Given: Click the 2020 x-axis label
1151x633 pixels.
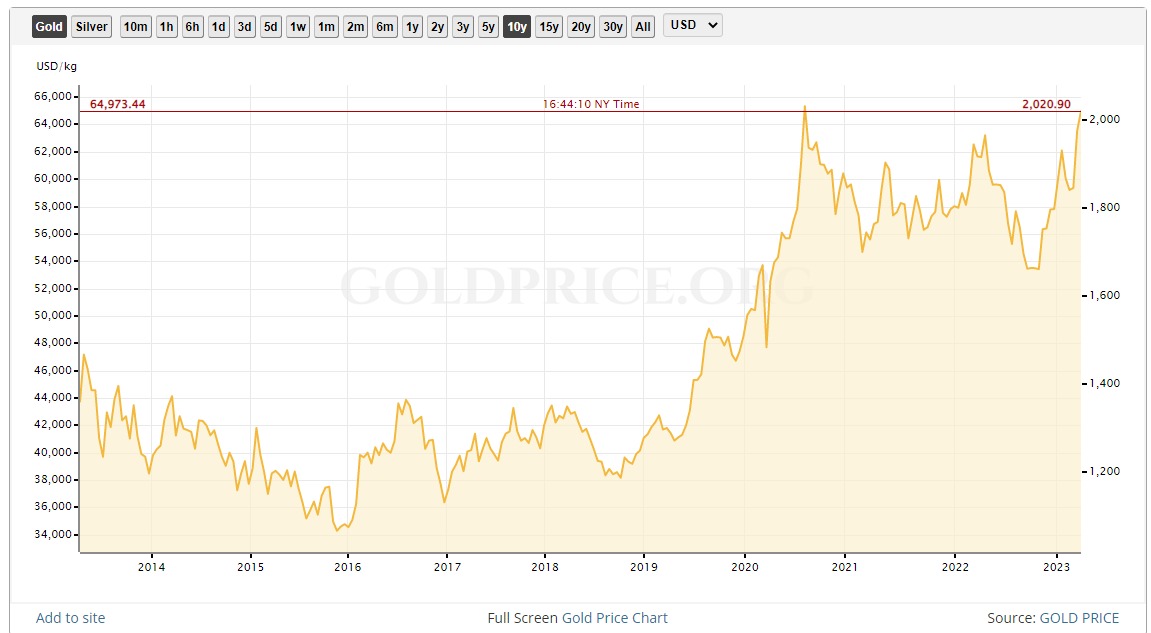Looking at the screenshot, I should [744, 567].
